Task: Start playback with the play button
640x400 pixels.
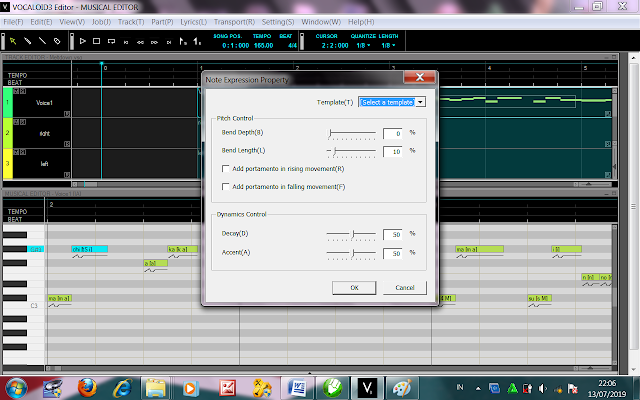Action: (x=82, y=41)
